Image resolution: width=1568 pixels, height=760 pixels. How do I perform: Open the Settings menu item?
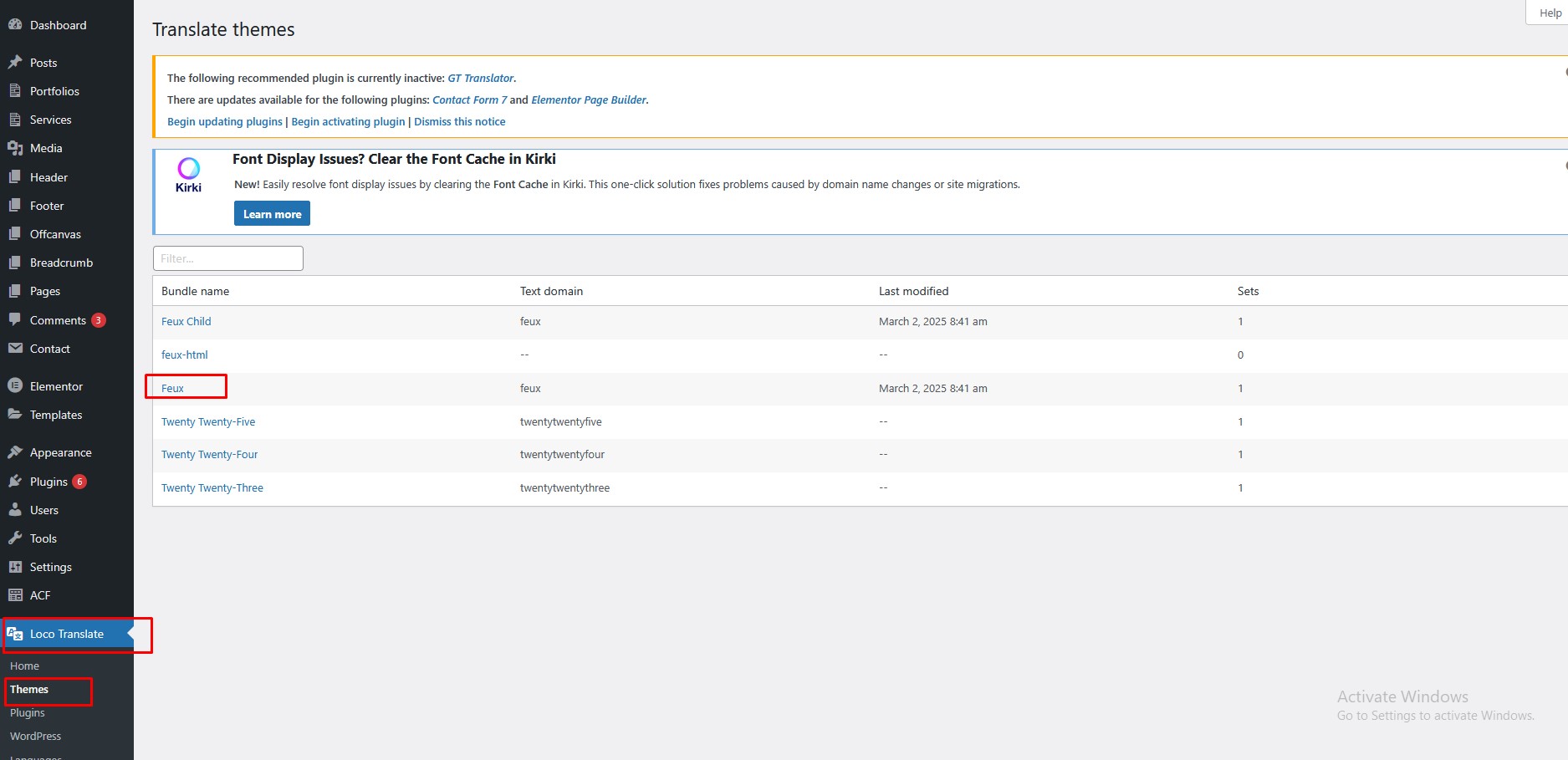(x=50, y=567)
